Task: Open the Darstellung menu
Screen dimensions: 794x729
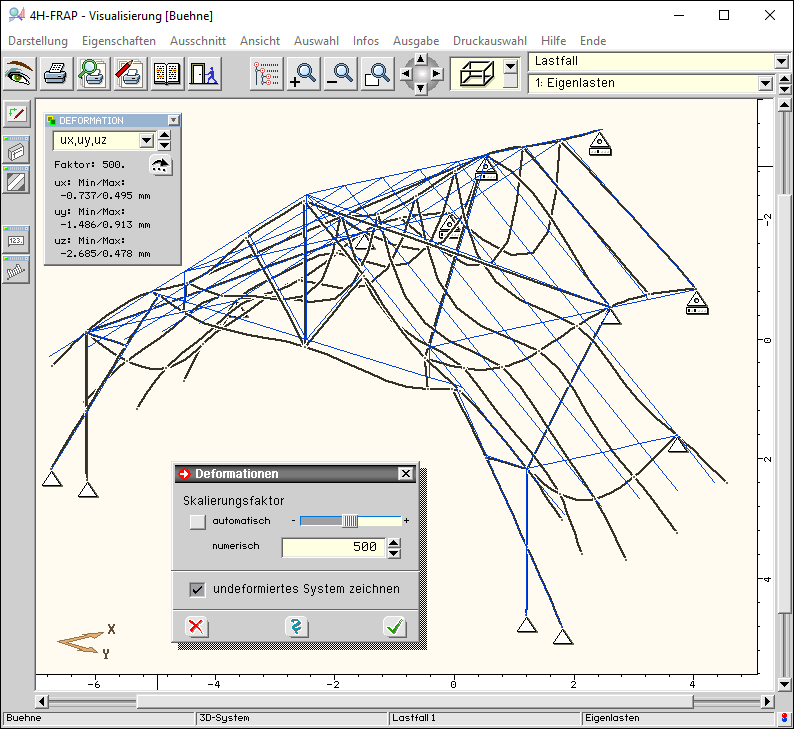Action: pos(38,41)
